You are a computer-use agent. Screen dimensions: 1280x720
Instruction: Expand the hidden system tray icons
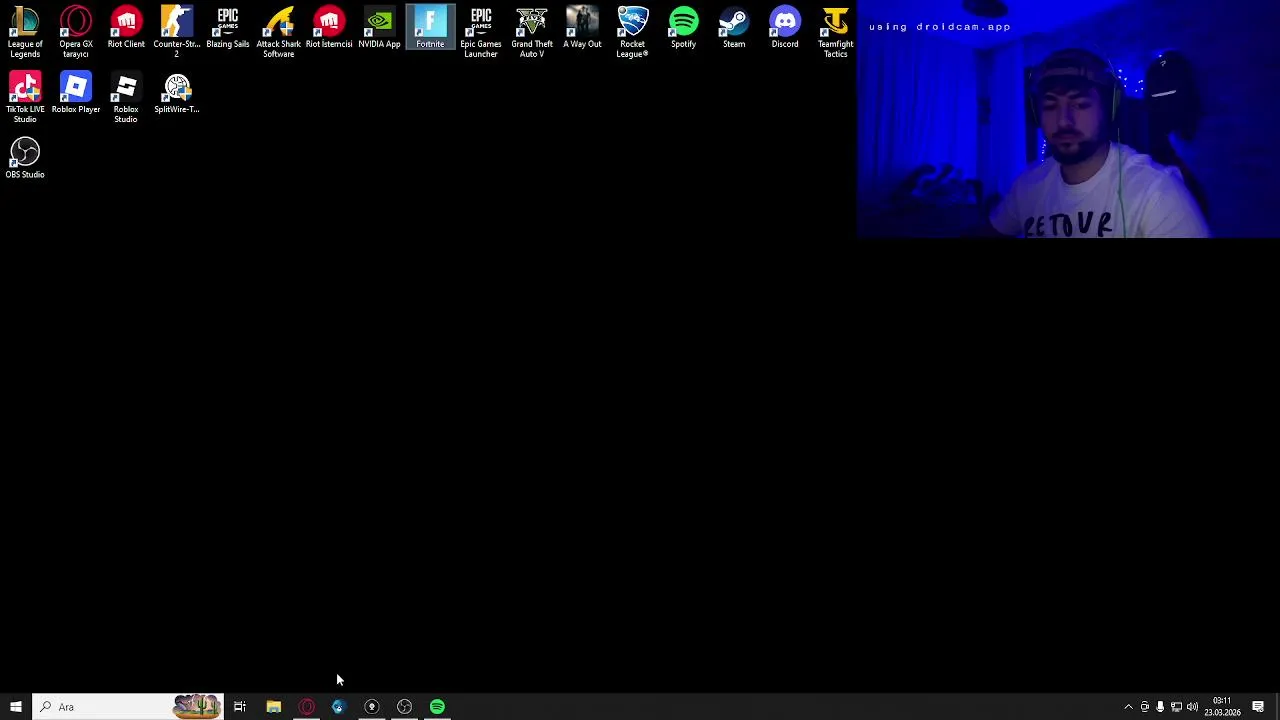tap(1128, 707)
